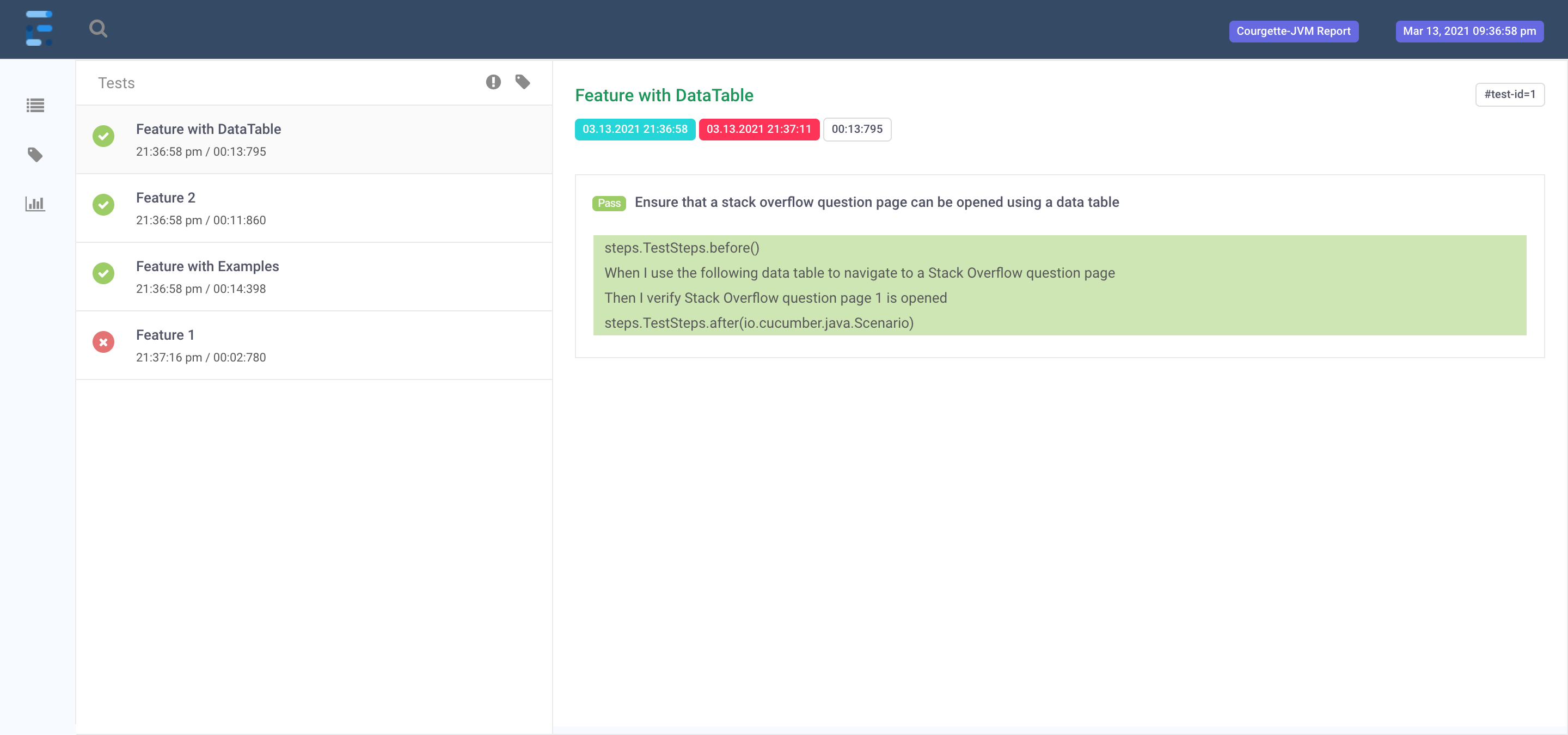Click the Mar 13, 2021 timestamp badge
Image resolution: width=1568 pixels, height=735 pixels.
[x=1469, y=31]
